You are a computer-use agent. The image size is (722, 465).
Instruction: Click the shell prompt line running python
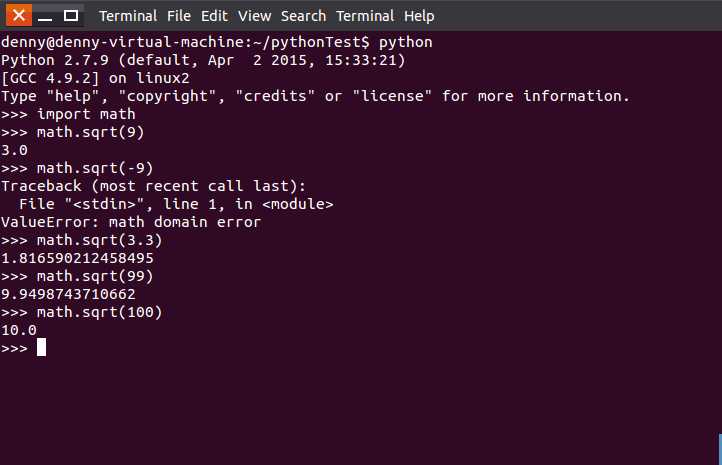pyautogui.click(x=217, y=42)
